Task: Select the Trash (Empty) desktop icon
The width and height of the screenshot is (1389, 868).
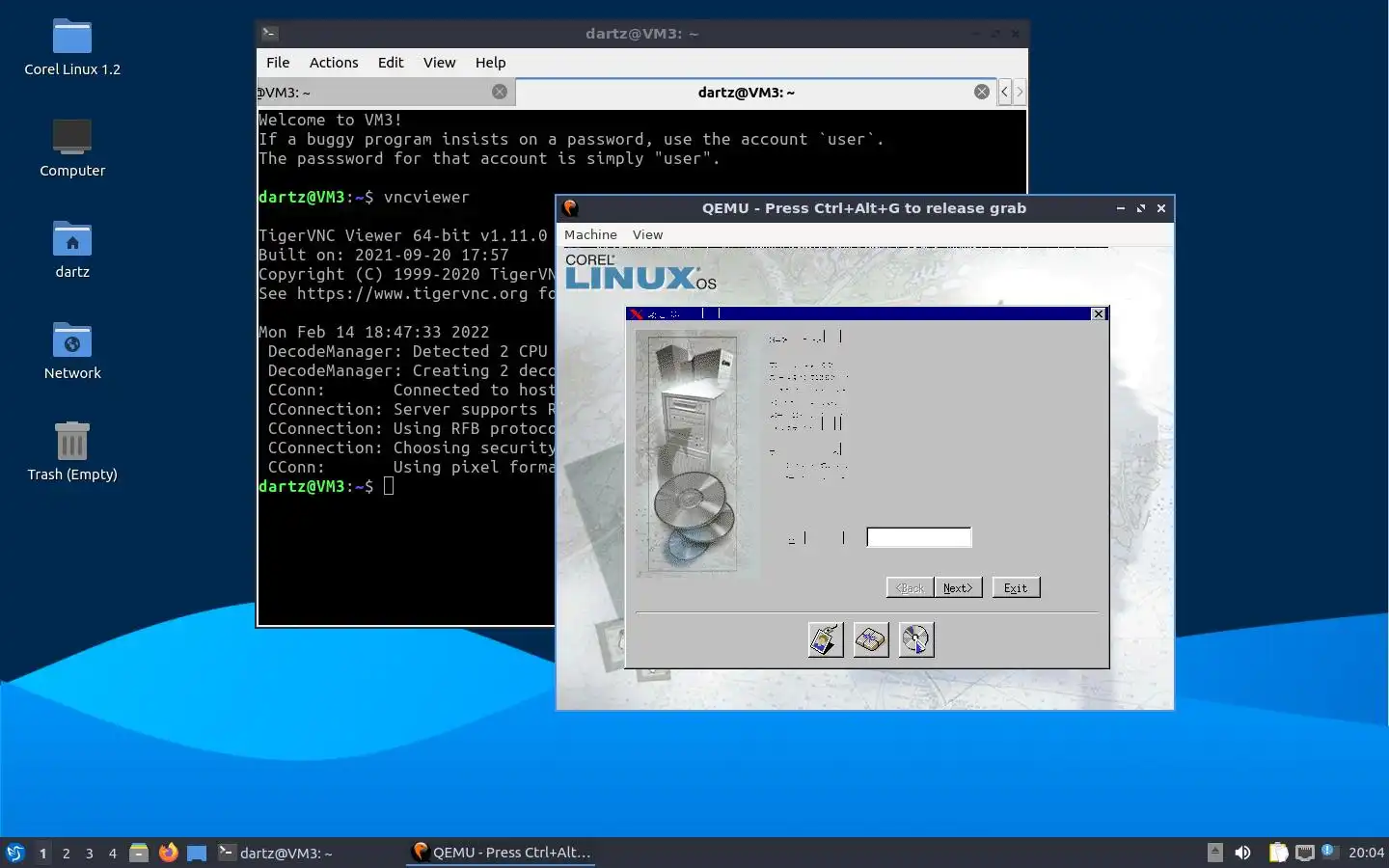Action: pos(72,452)
